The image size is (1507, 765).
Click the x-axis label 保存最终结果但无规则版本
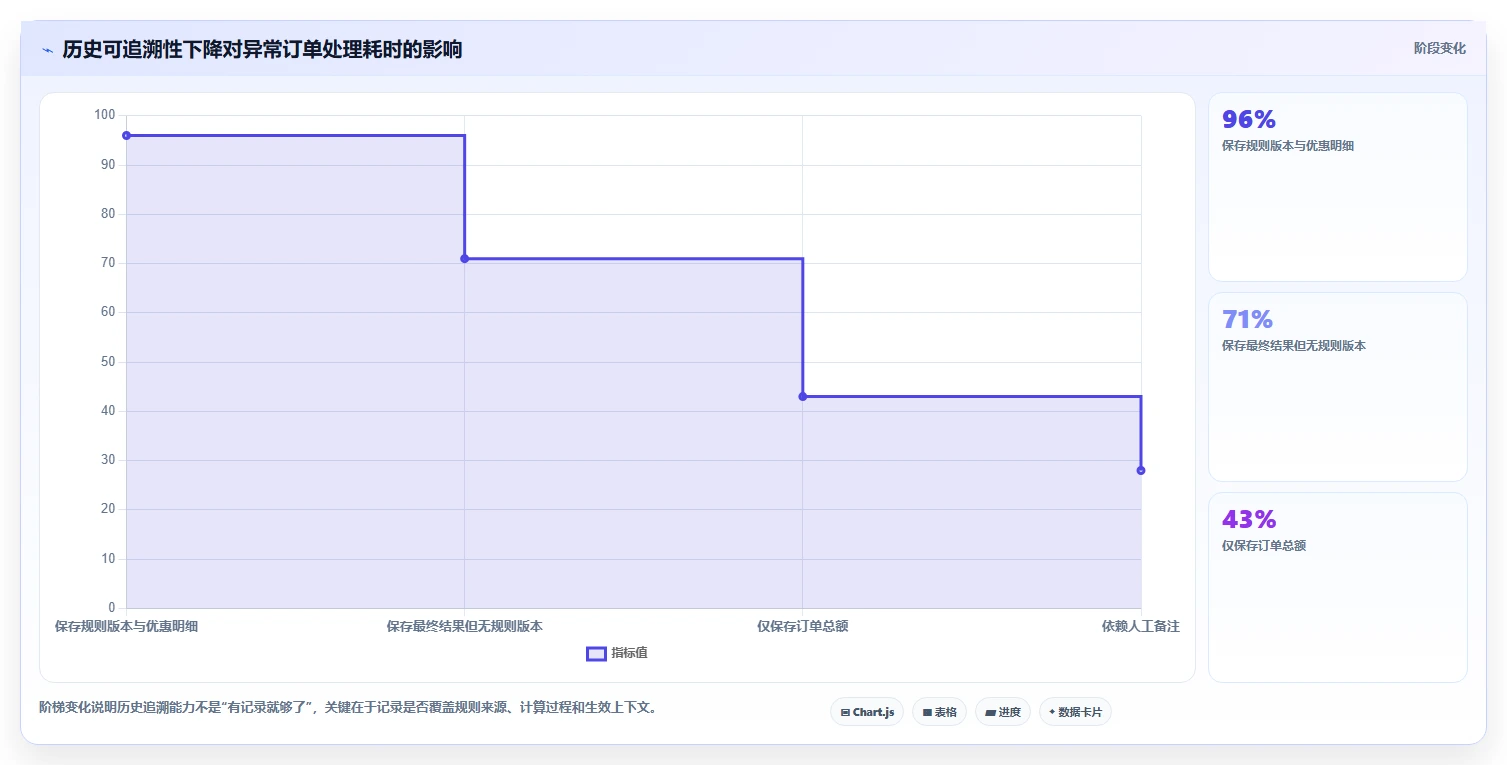click(x=464, y=627)
